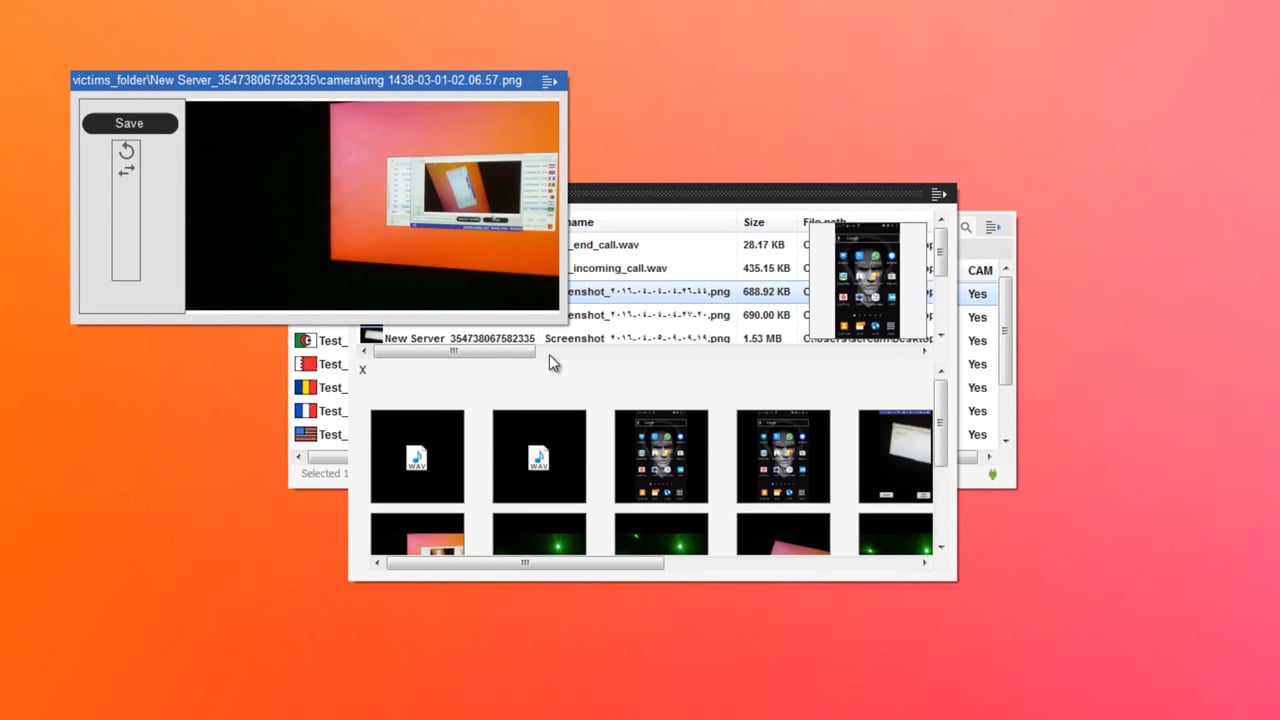Close the thumbnail panel with the X
Screen dimensions: 1280x720
(362, 370)
